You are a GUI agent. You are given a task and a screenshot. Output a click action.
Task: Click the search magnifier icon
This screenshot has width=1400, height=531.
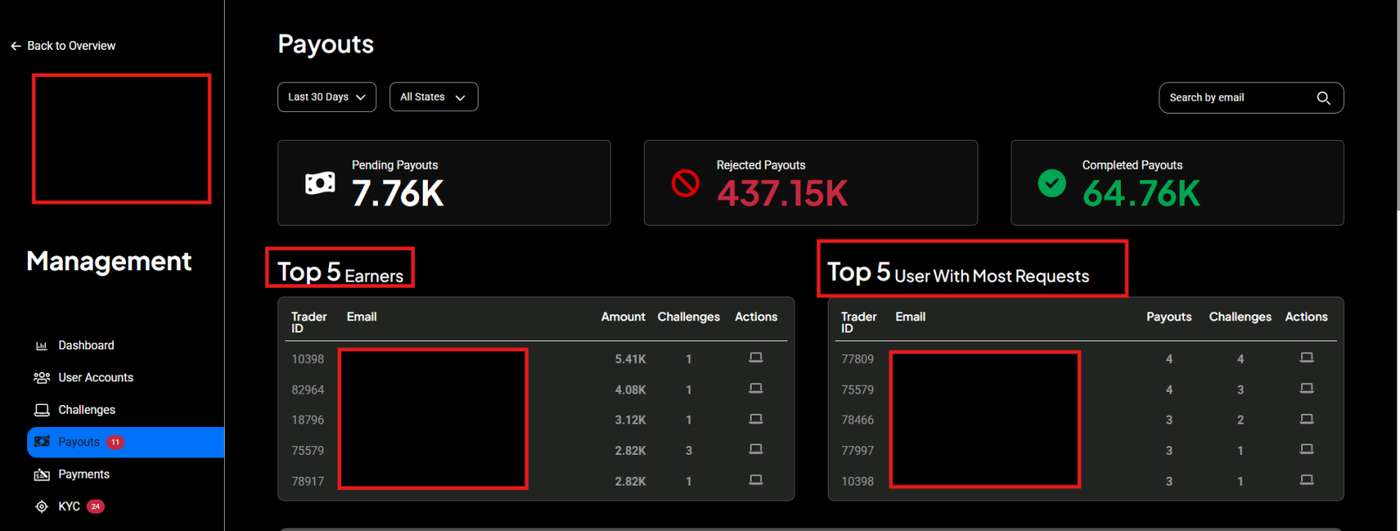pos(1323,98)
